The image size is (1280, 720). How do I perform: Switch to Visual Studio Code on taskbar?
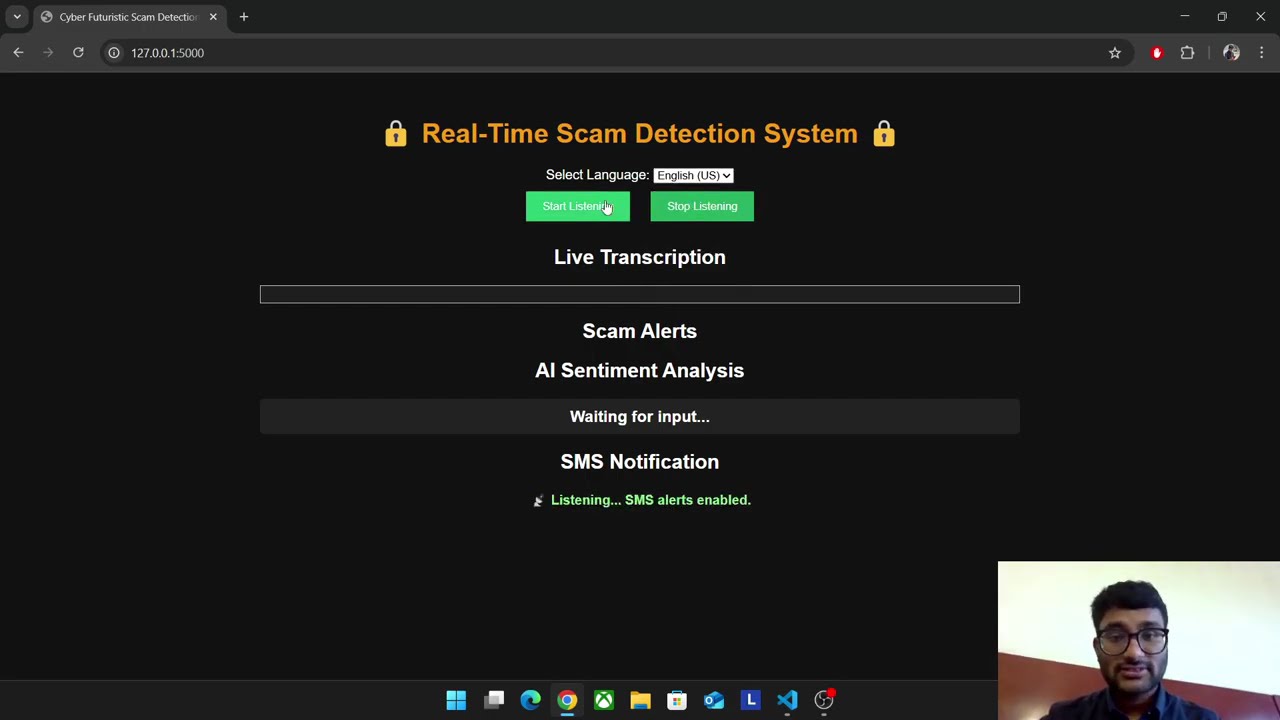click(x=787, y=700)
